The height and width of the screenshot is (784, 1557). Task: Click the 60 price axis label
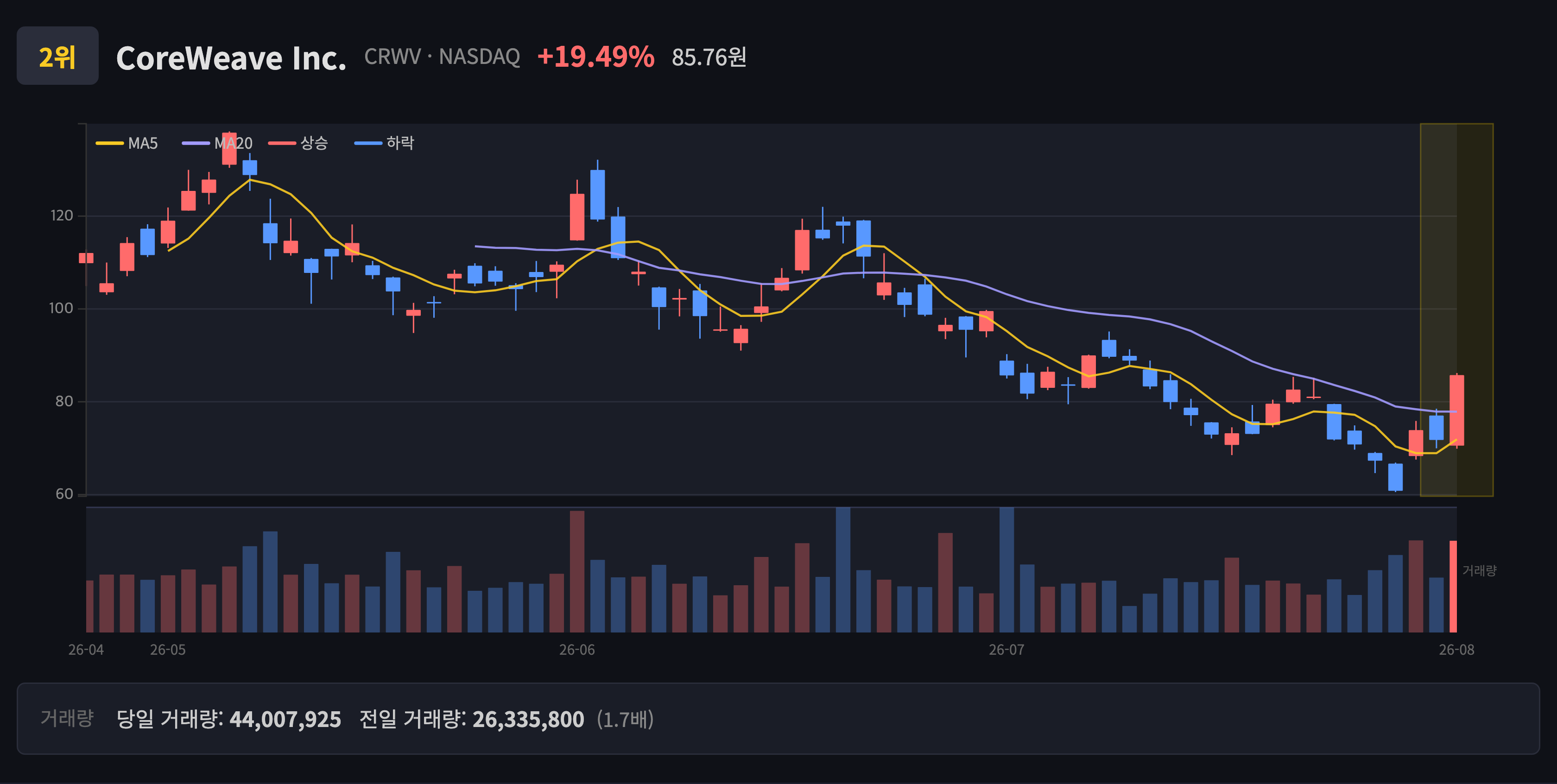coord(64,494)
